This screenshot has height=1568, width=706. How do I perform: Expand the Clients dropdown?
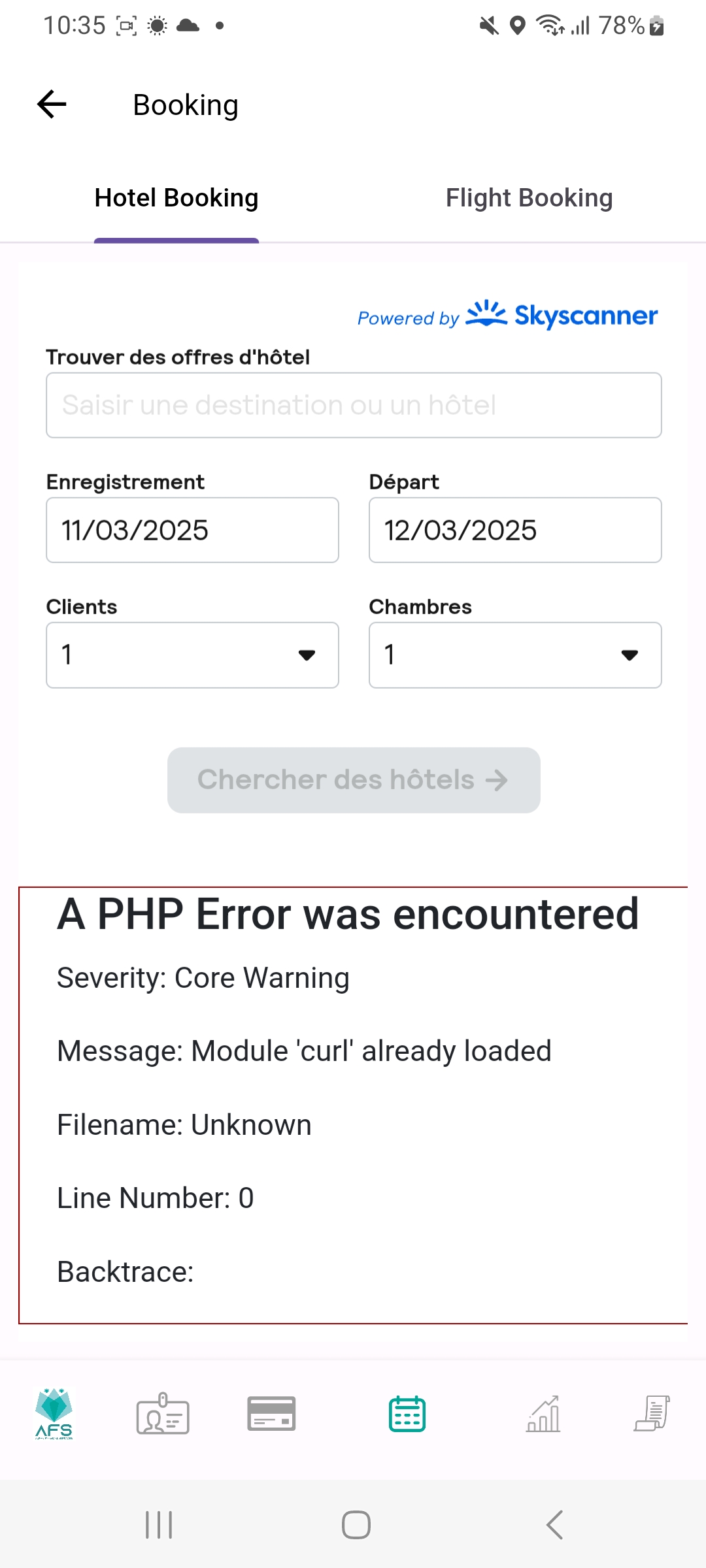coord(192,655)
